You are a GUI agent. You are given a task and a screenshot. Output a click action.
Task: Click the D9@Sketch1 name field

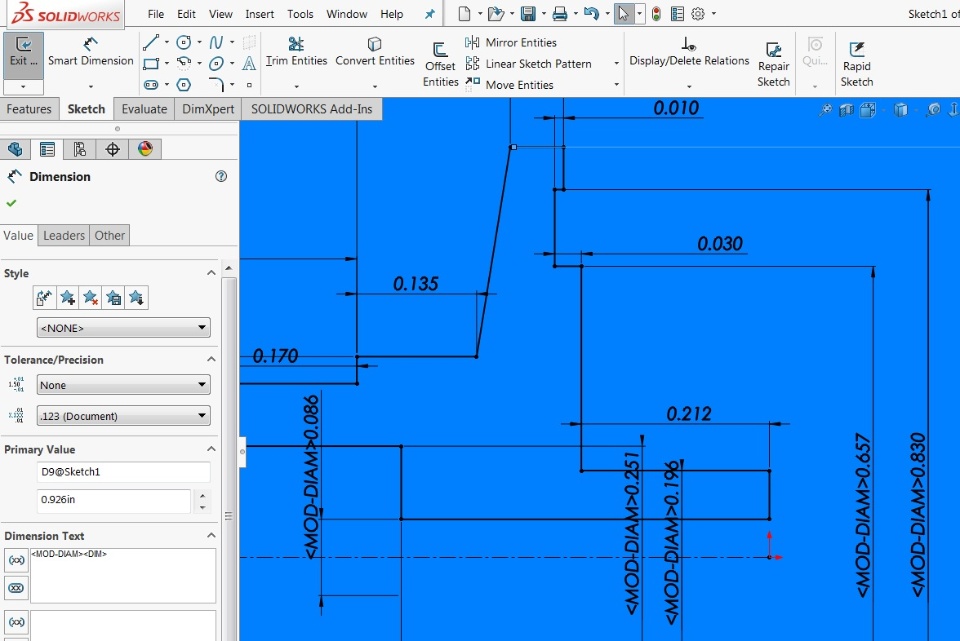pos(123,472)
